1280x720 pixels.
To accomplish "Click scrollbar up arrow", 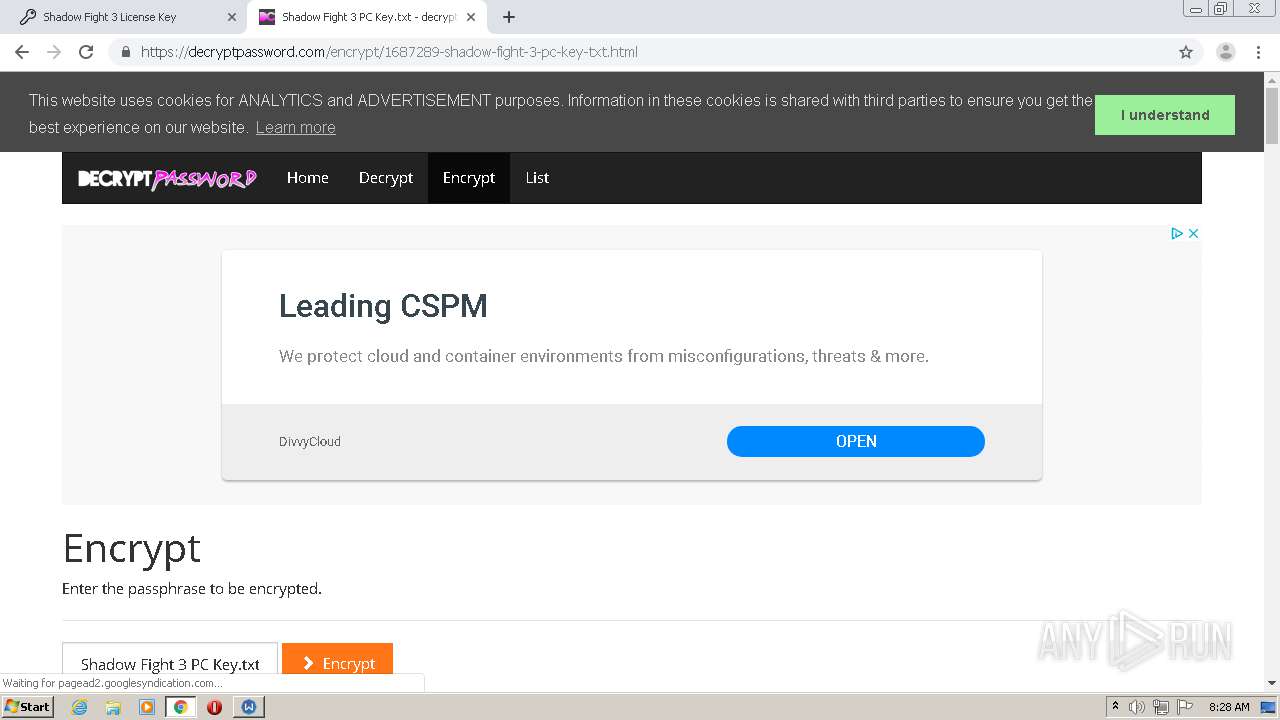I will pos(1272,80).
